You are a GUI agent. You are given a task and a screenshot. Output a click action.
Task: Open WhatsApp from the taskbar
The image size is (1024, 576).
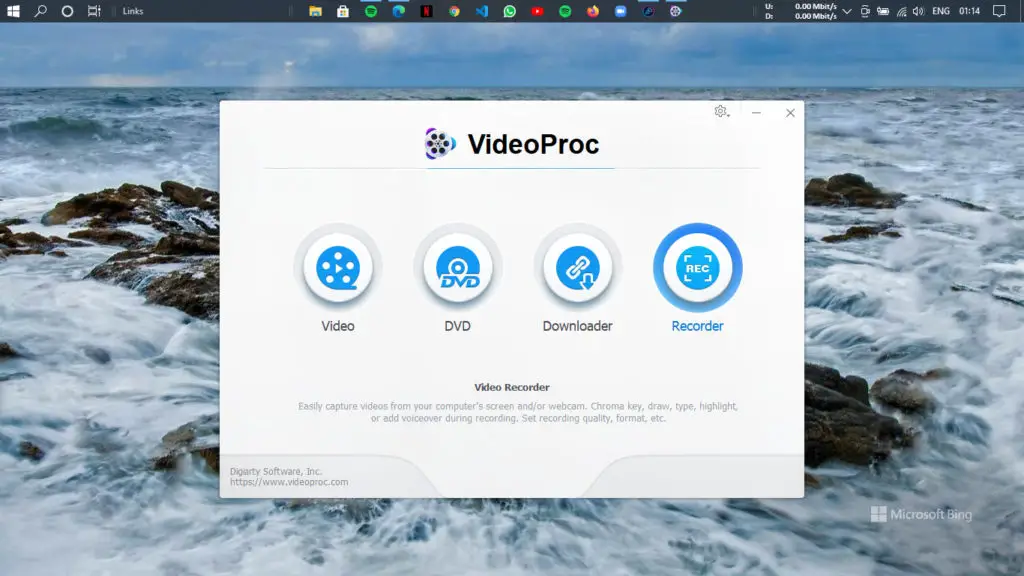click(x=509, y=11)
